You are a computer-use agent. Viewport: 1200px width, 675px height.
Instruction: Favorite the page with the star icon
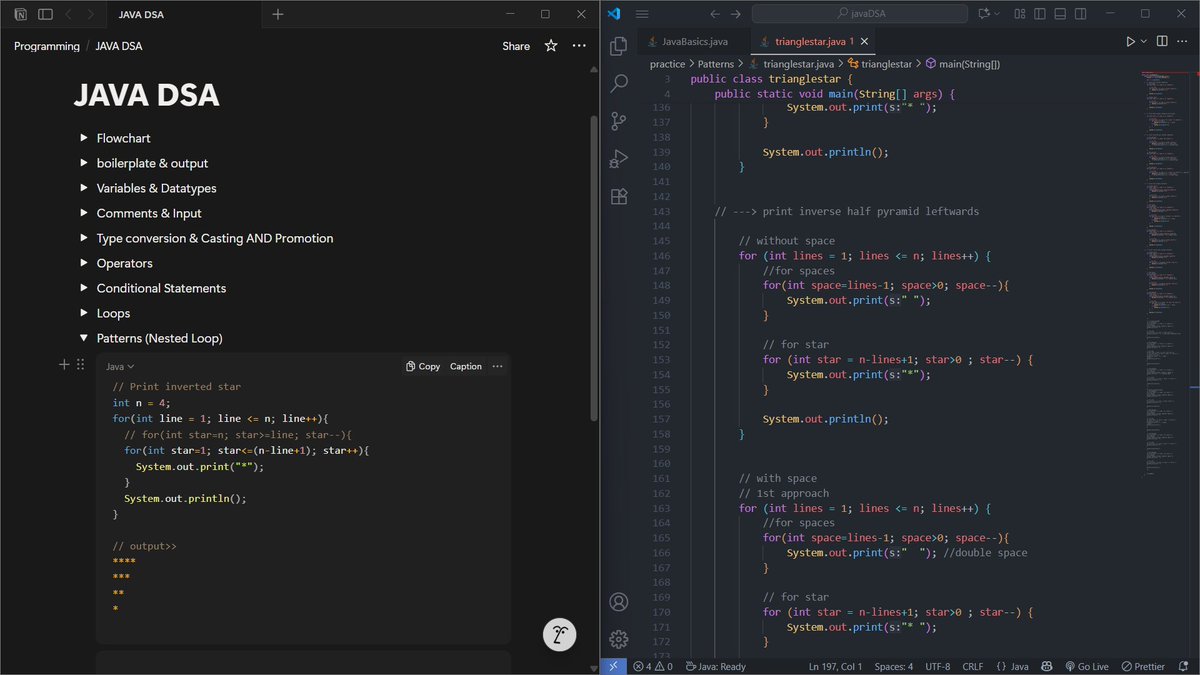(x=551, y=46)
